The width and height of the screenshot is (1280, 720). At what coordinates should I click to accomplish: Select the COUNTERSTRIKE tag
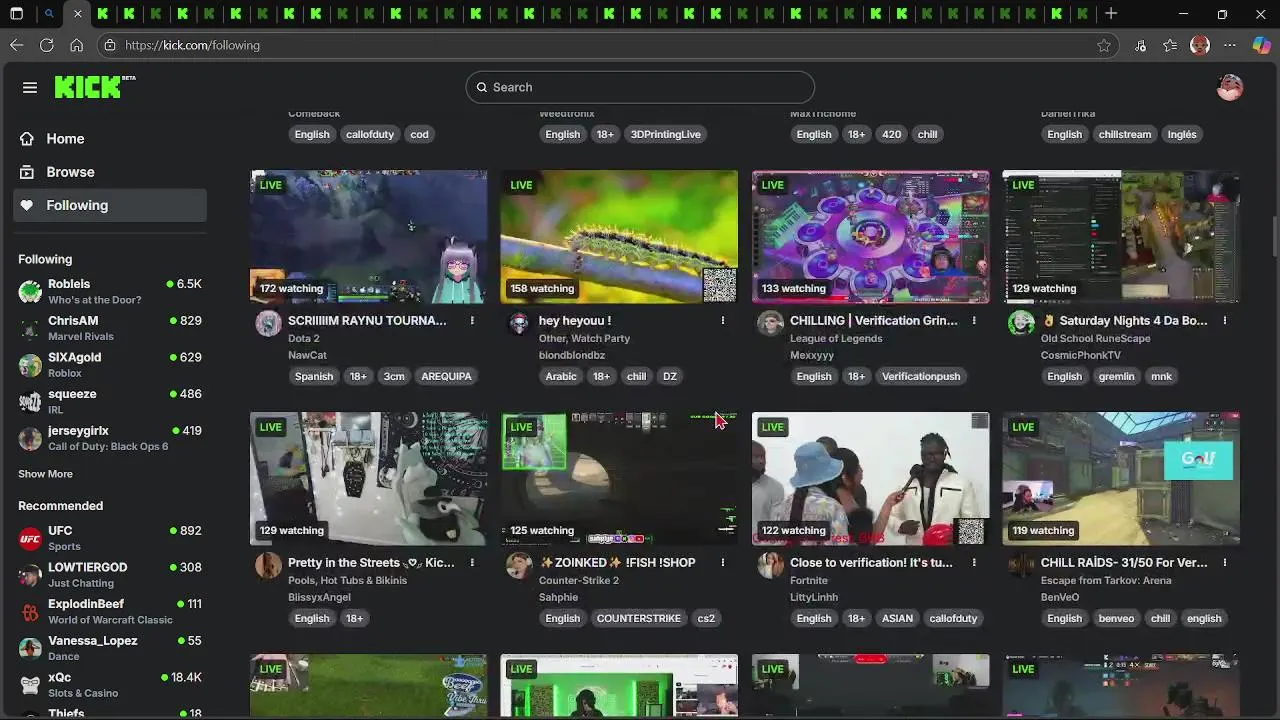click(638, 618)
